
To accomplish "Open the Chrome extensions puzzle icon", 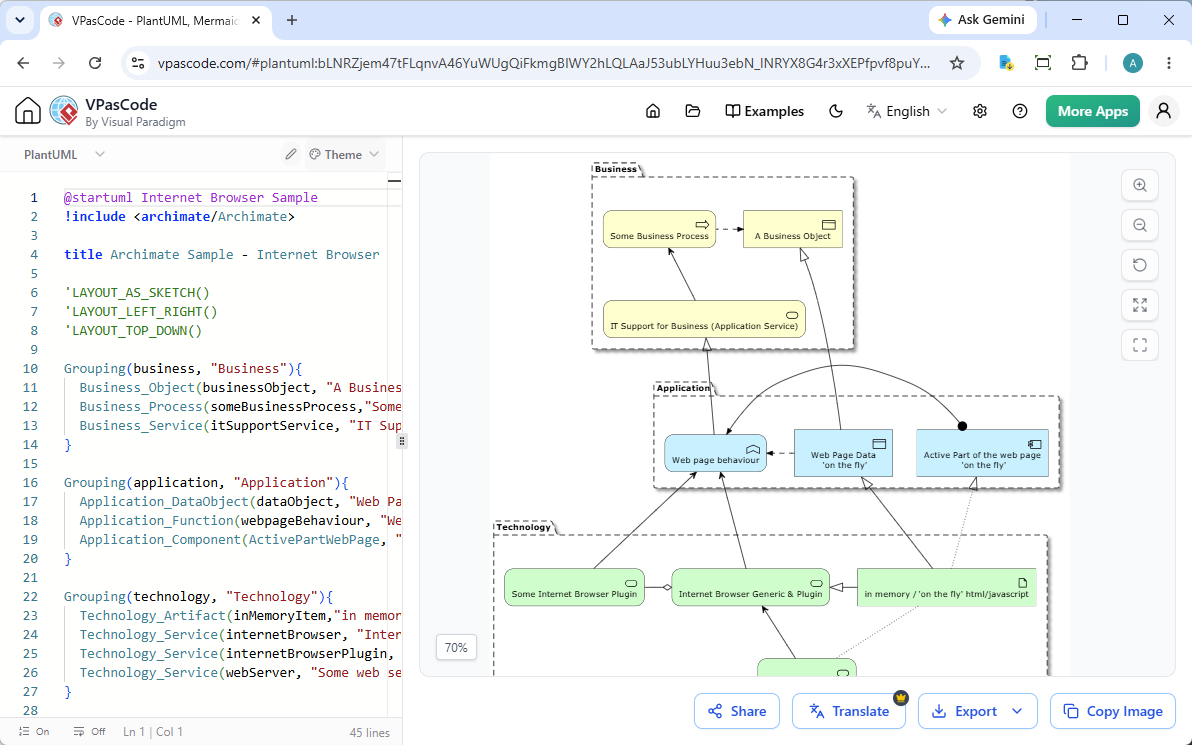I will [1079, 63].
